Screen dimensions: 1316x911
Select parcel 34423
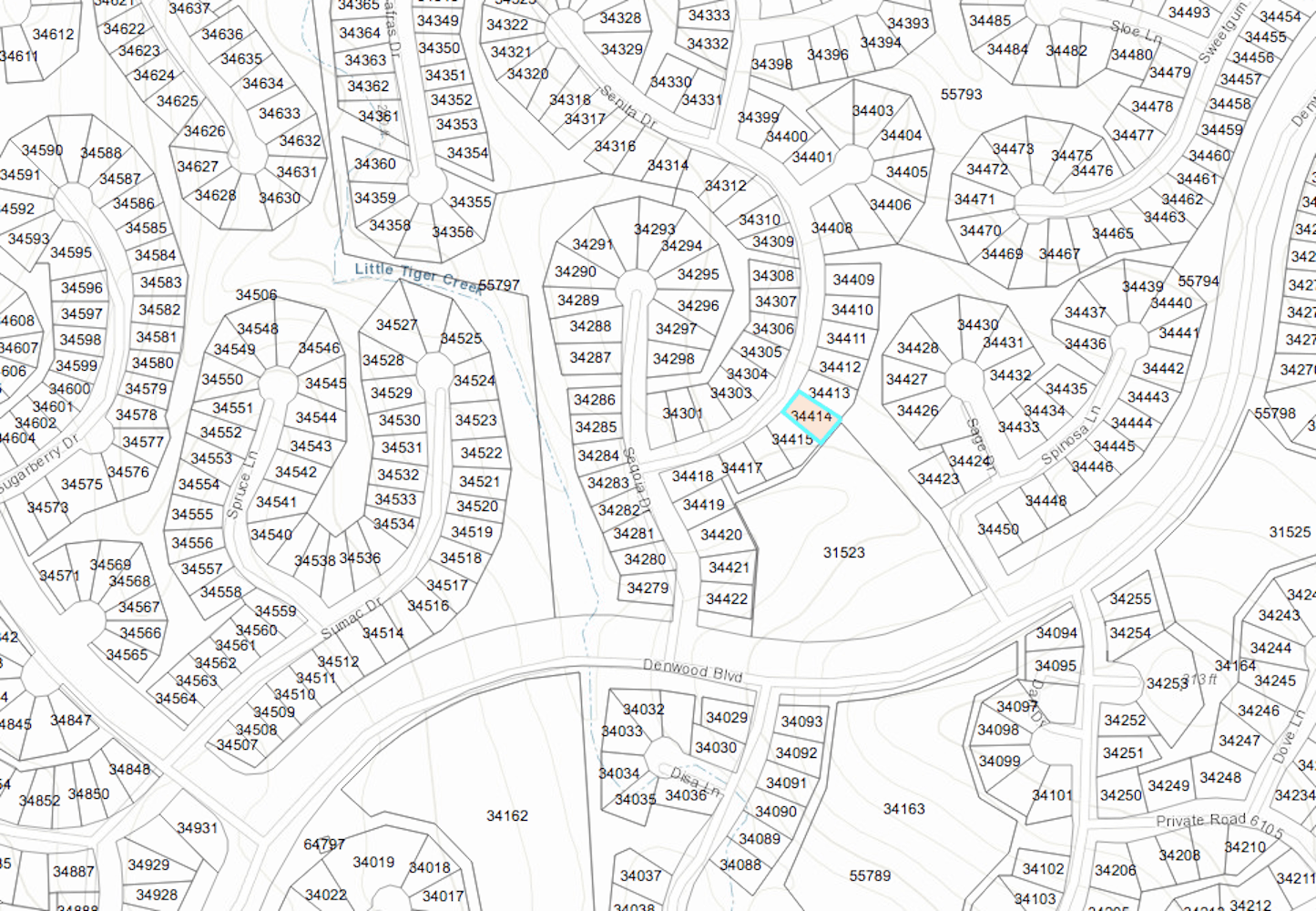point(938,478)
